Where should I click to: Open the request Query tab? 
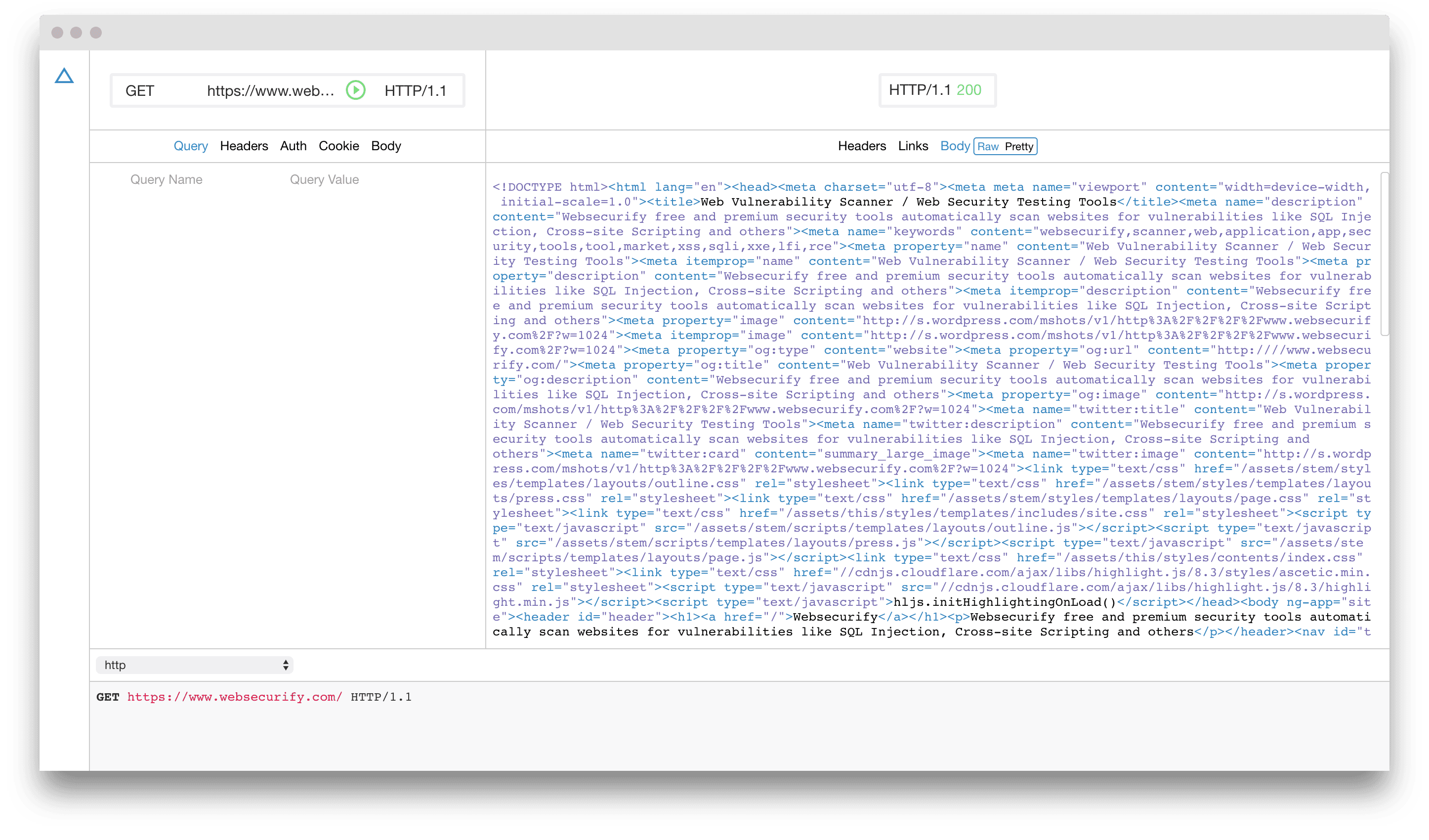191,146
